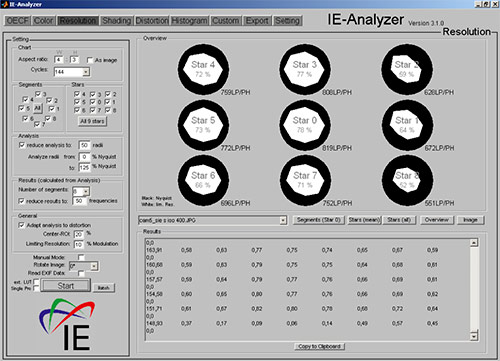
Task: Click the reduce analysis radii field
Action: [x=84, y=145]
